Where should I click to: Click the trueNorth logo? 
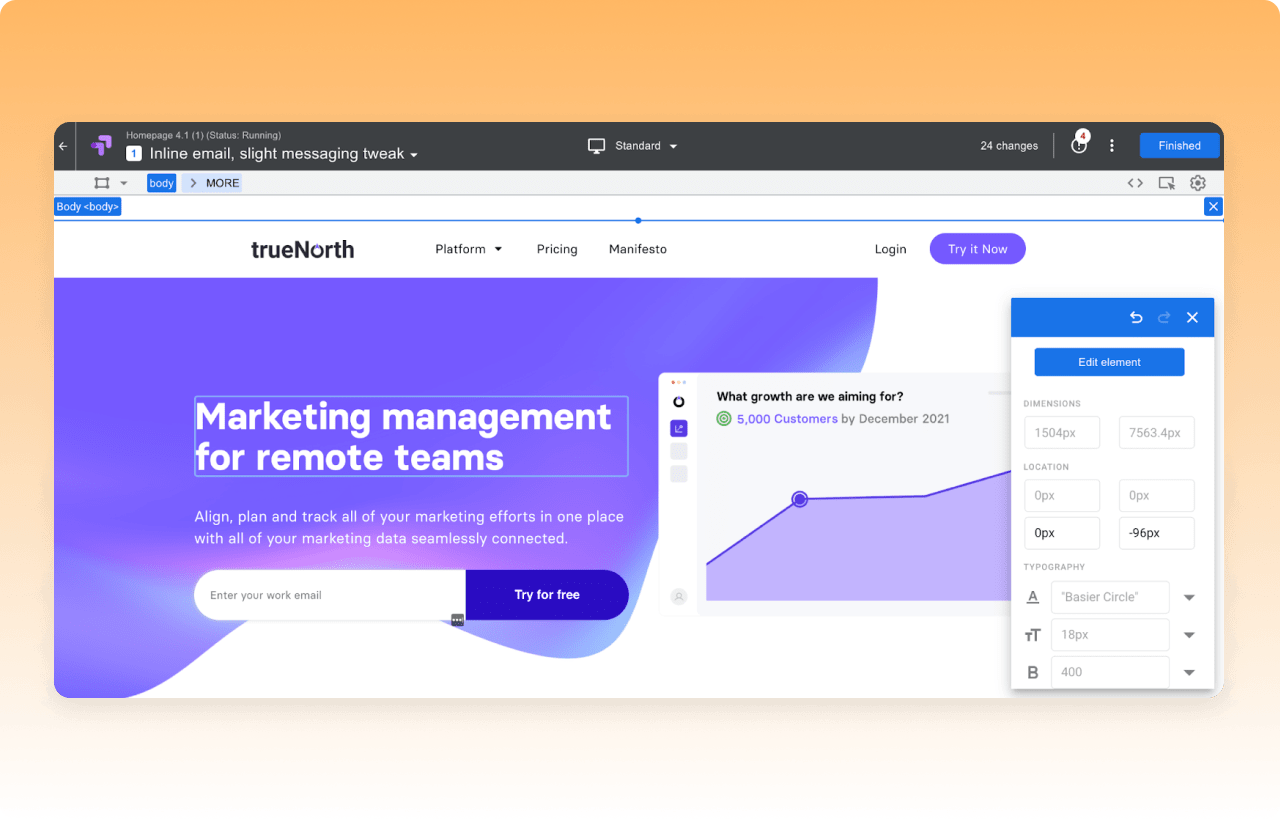pyautogui.click(x=302, y=249)
